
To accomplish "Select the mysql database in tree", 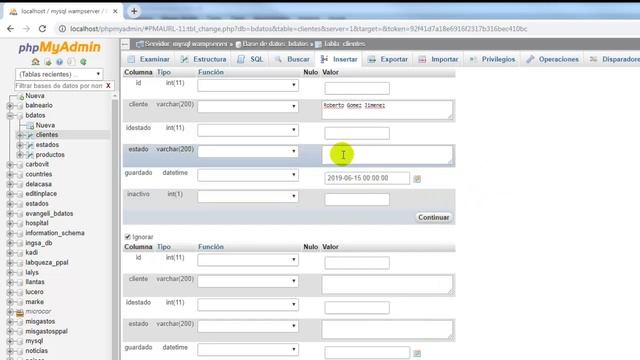I will [34, 341].
